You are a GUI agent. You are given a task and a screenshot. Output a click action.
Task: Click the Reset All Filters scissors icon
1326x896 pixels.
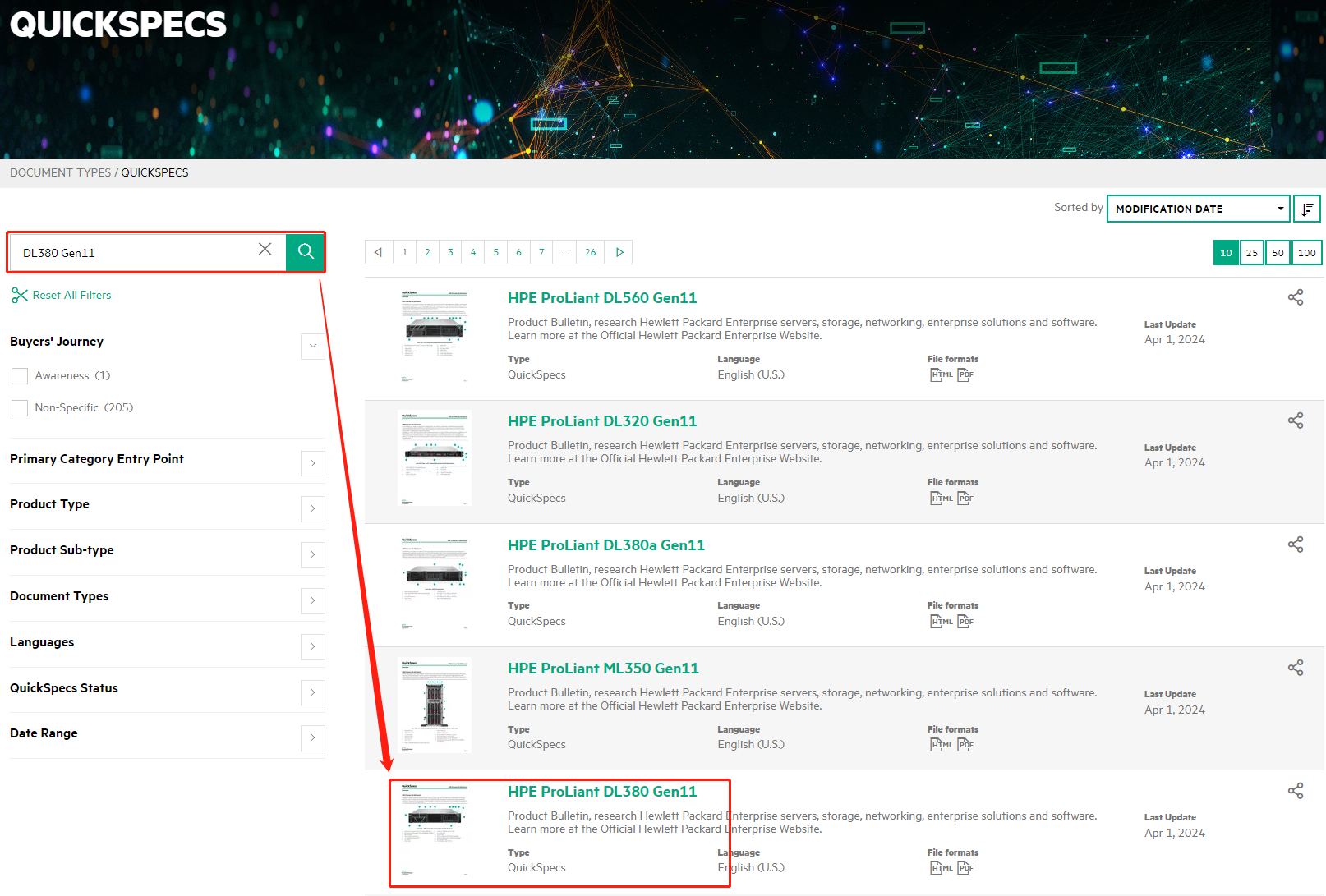(x=20, y=295)
